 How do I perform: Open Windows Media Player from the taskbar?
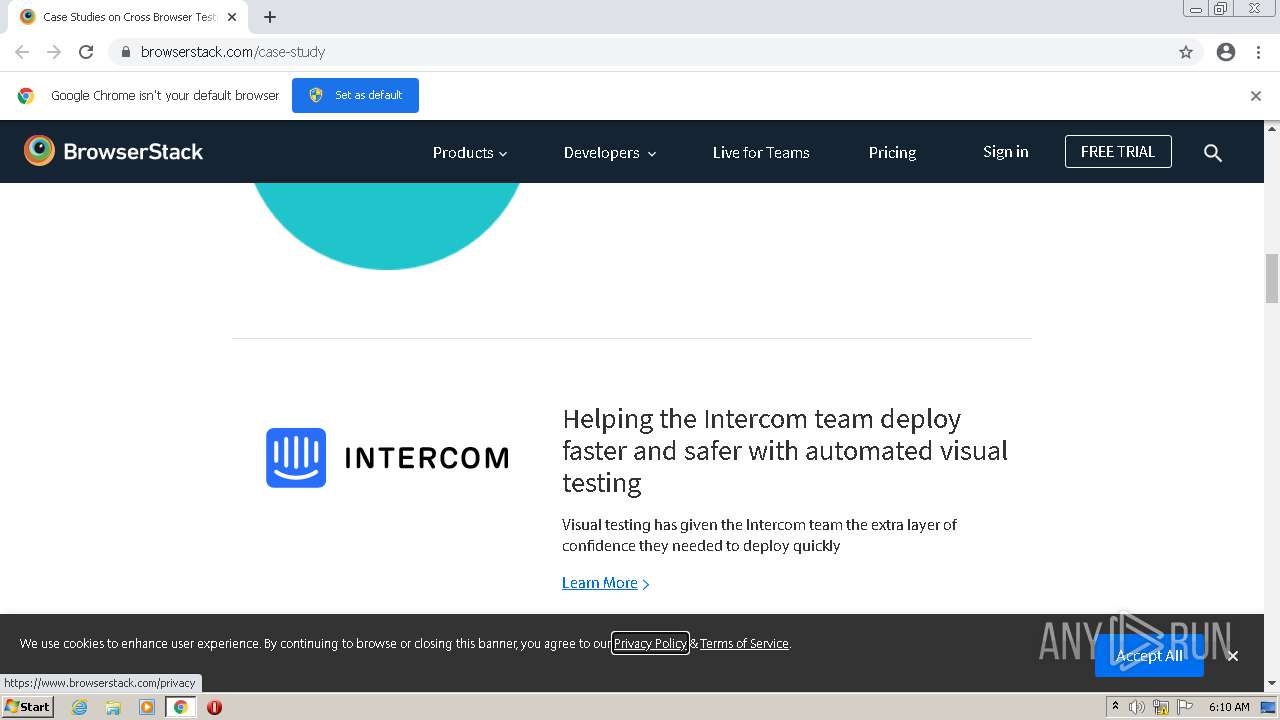pos(147,707)
